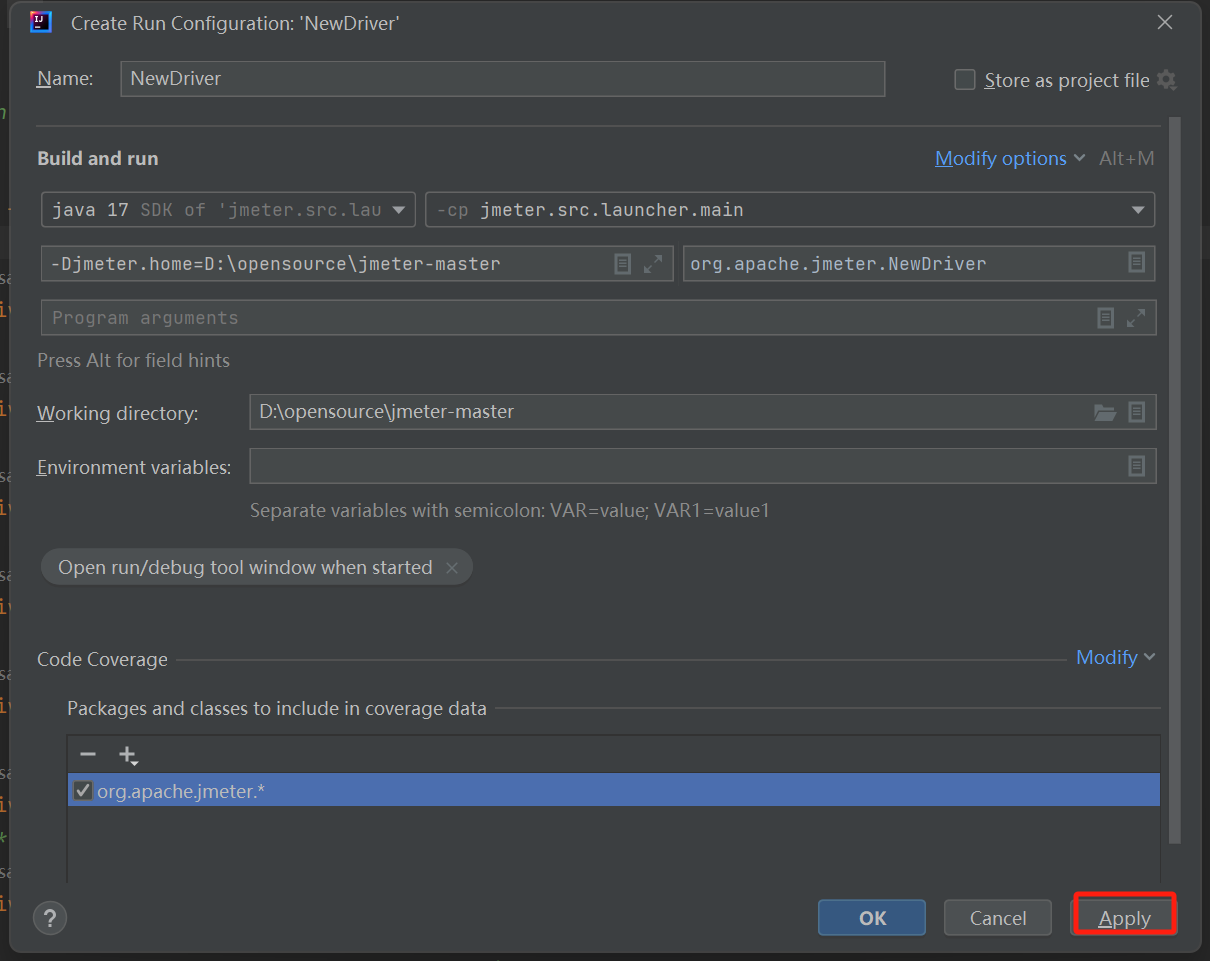1210x961 pixels.
Task: Click the dialog vertical scrollbar
Action: (1175, 480)
